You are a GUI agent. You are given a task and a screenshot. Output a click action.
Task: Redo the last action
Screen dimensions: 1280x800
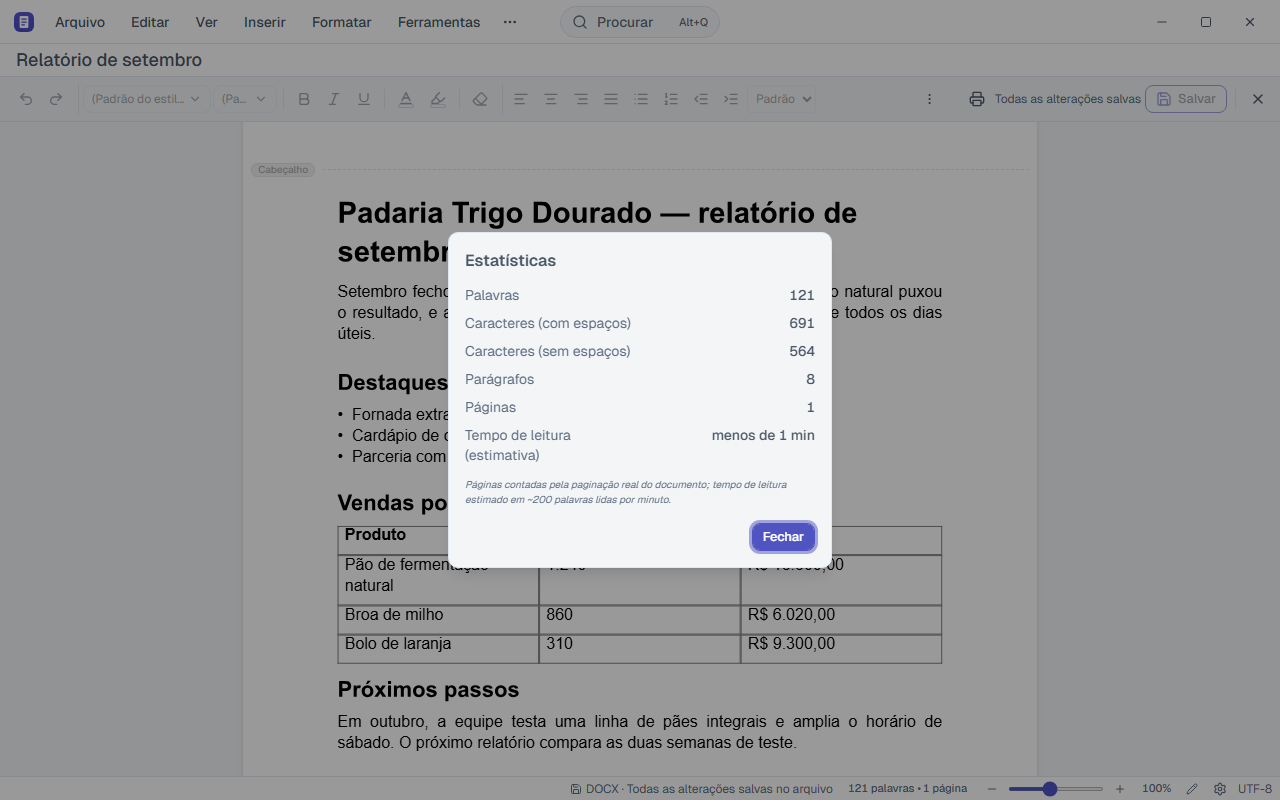click(x=56, y=99)
